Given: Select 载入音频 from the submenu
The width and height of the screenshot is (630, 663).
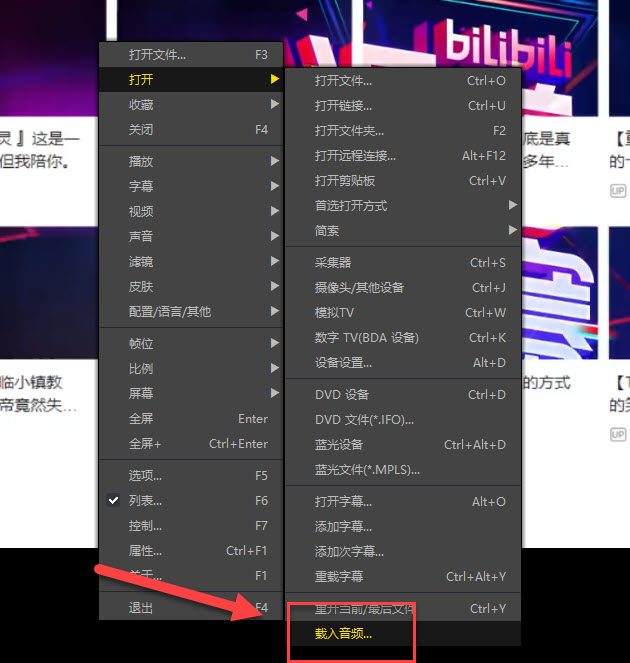Looking at the screenshot, I should (343, 634).
